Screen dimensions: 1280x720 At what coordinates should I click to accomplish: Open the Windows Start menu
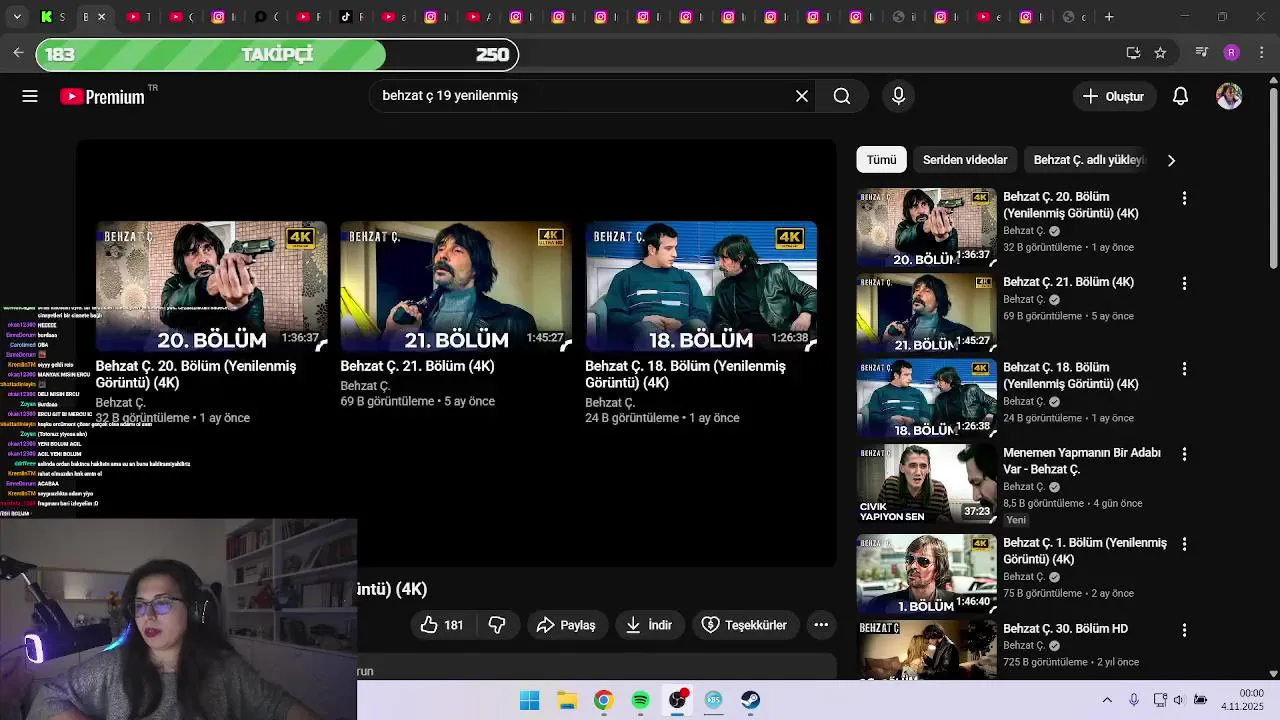coord(530,700)
